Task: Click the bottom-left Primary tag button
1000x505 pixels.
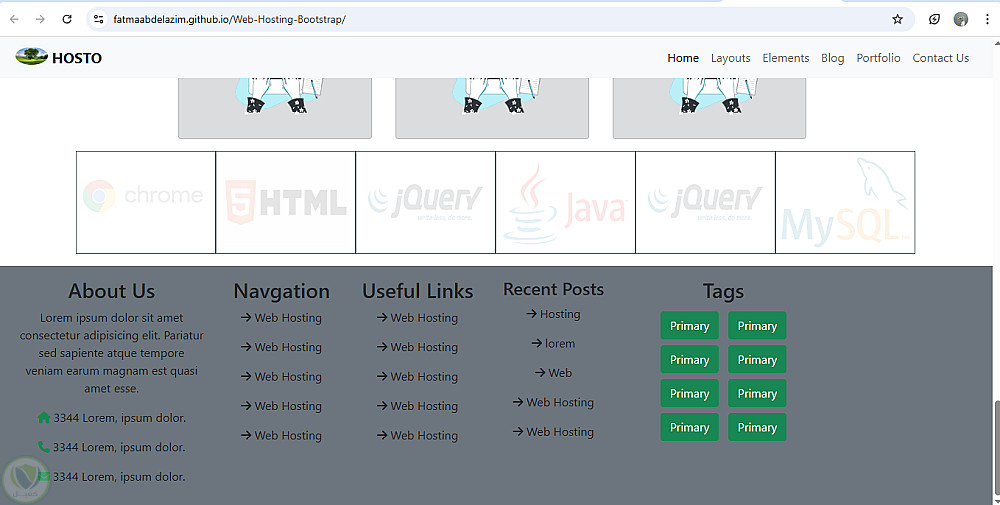Action: point(689,427)
